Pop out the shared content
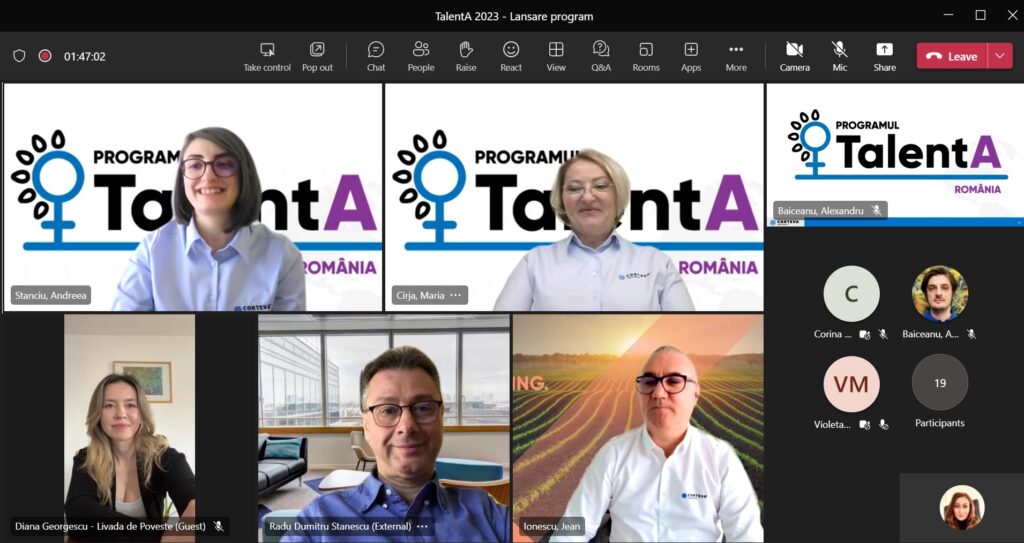This screenshot has height=543, width=1024. tap(317, 57)
